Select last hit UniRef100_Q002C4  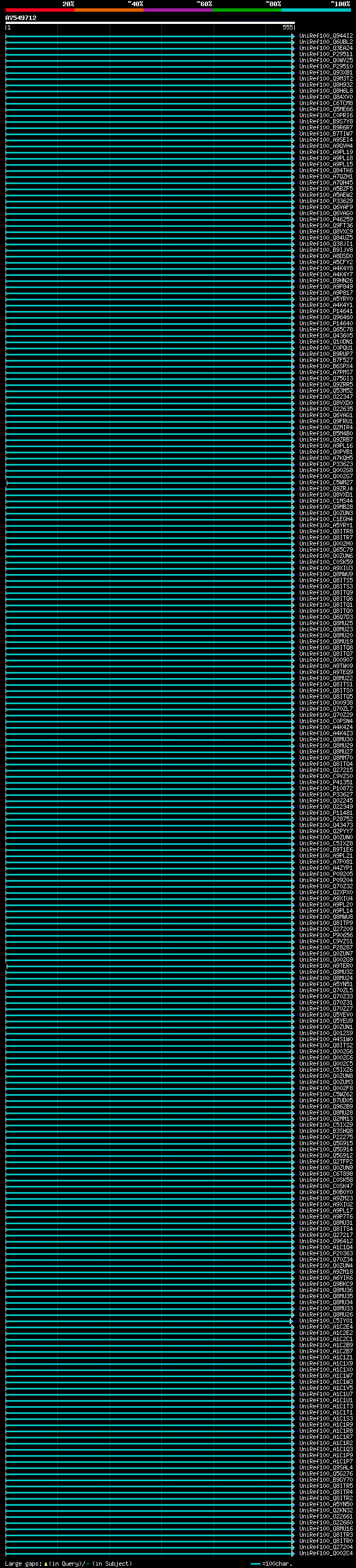pyautogui.click(x=325, y=1553)
